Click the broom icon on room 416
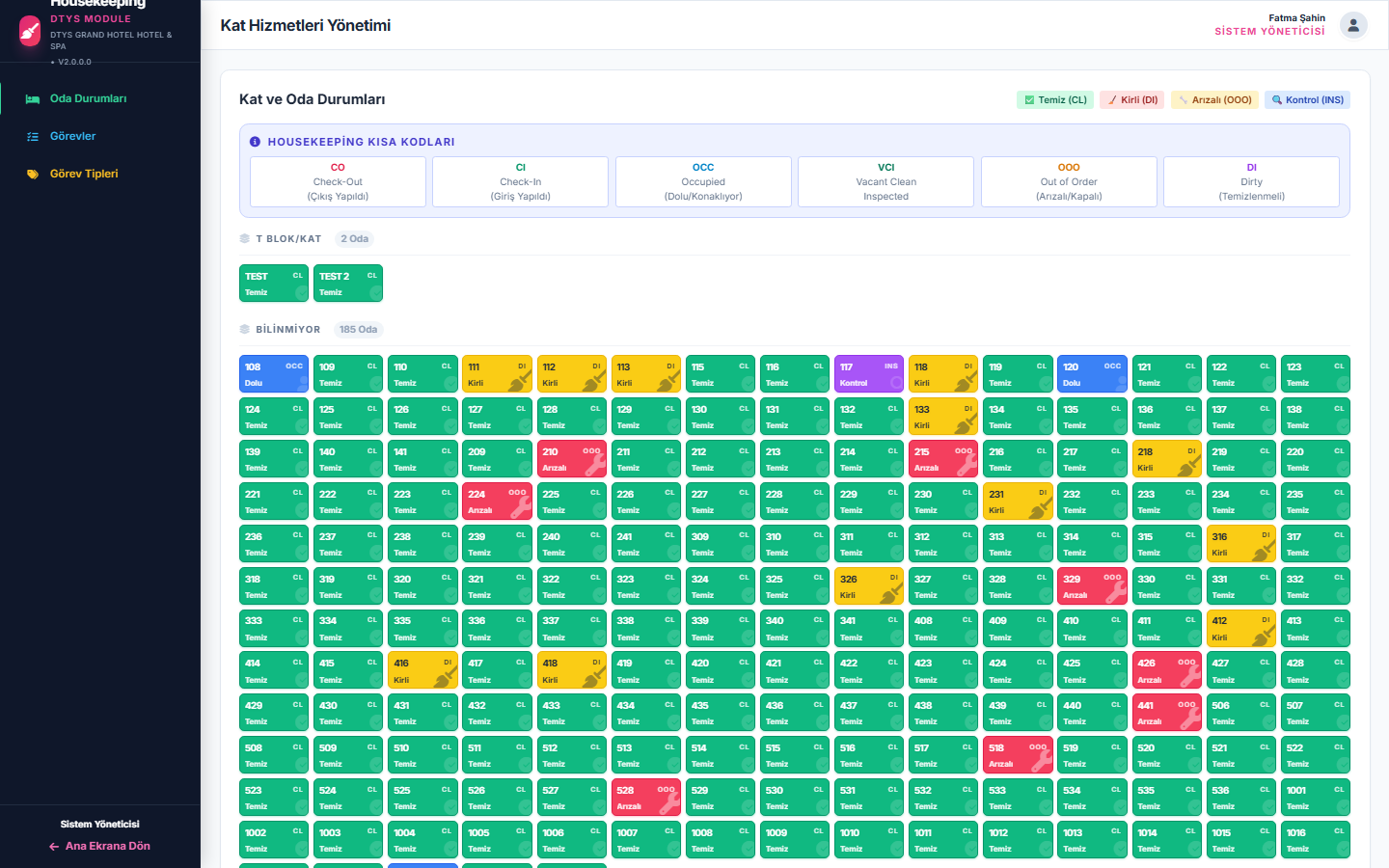The height and width of the screenshot is (868, 1389). (445, 678)
